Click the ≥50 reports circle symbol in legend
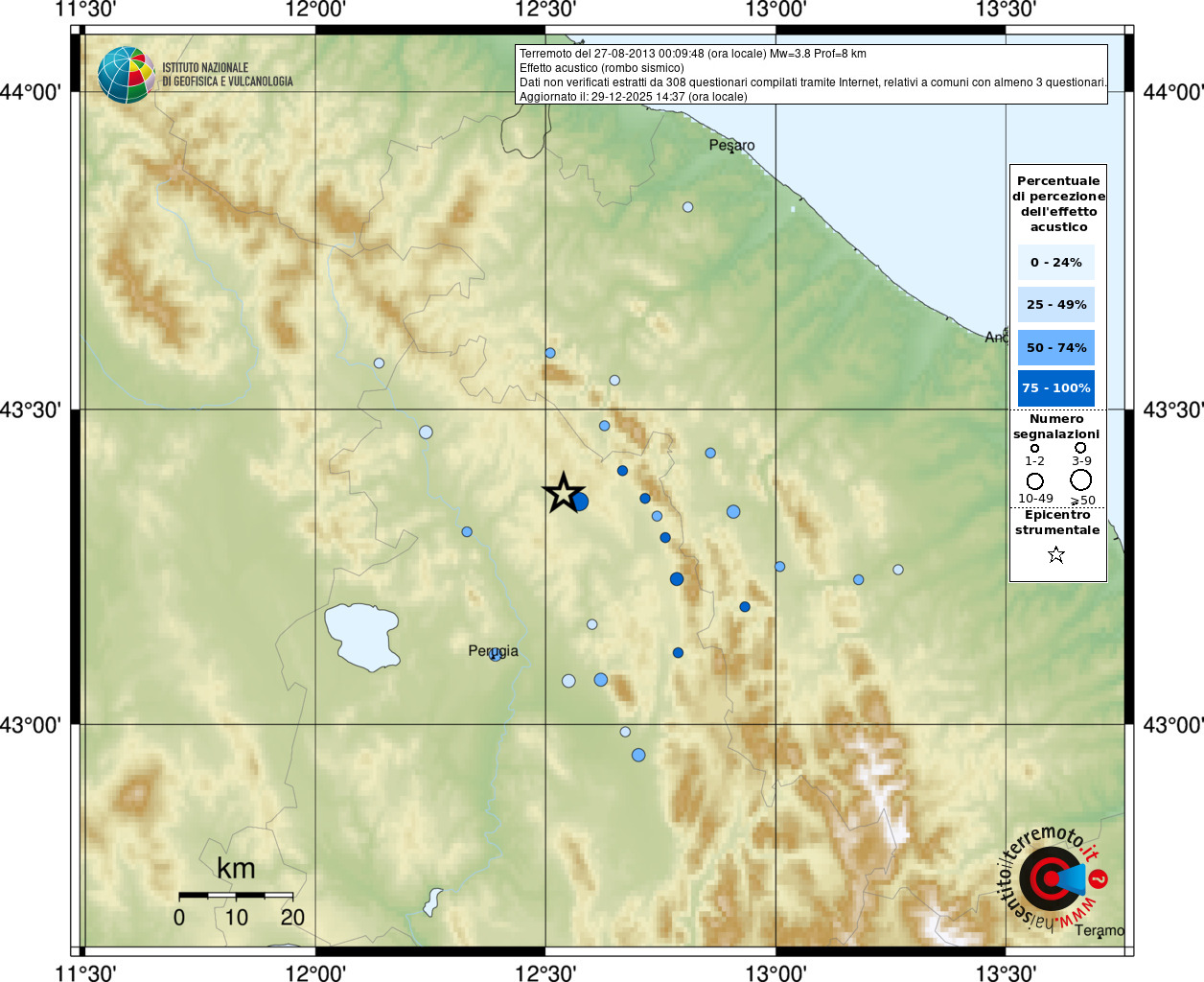The height and width of the screenshot is (982, 1204). coord(1081,480)
